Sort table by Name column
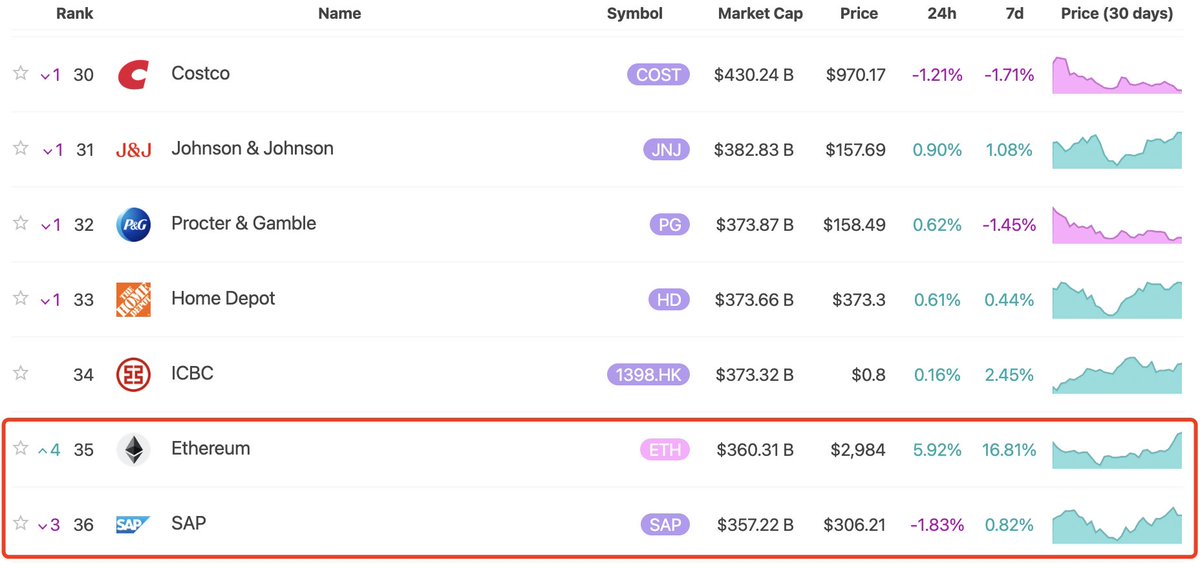The width and height of the screenshot is (1200, 569). point(339,14)
